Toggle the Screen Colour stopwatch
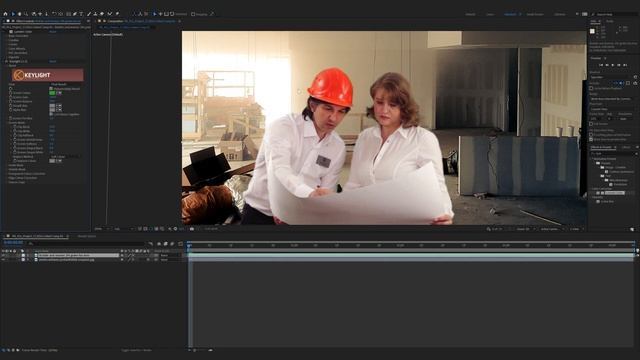 [11, 93]
